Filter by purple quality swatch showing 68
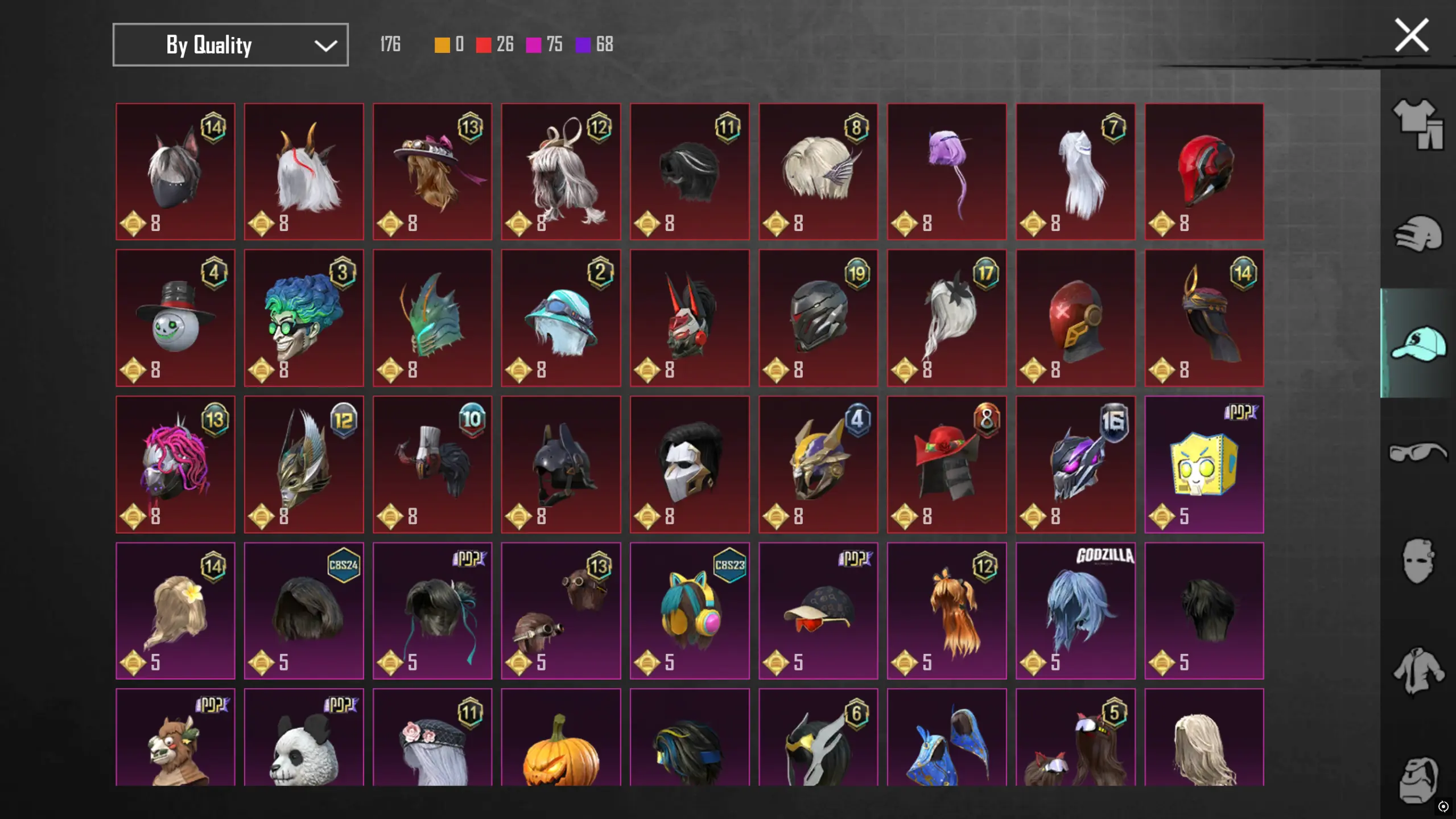The image size is (1456, 819). 594,44
